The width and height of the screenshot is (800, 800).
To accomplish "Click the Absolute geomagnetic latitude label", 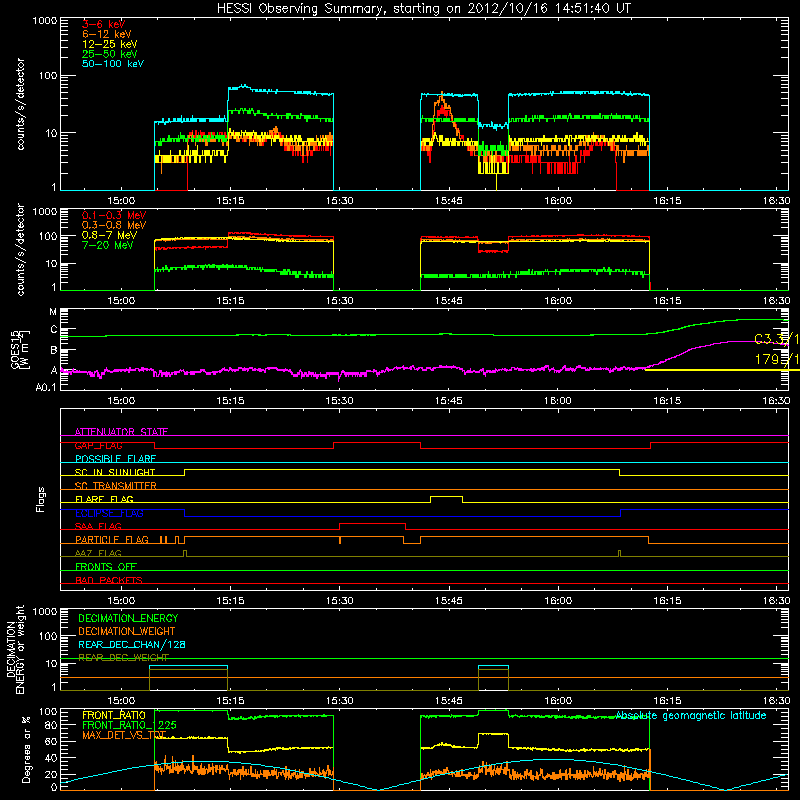I will pyautogui.click(x=691, y=716).
